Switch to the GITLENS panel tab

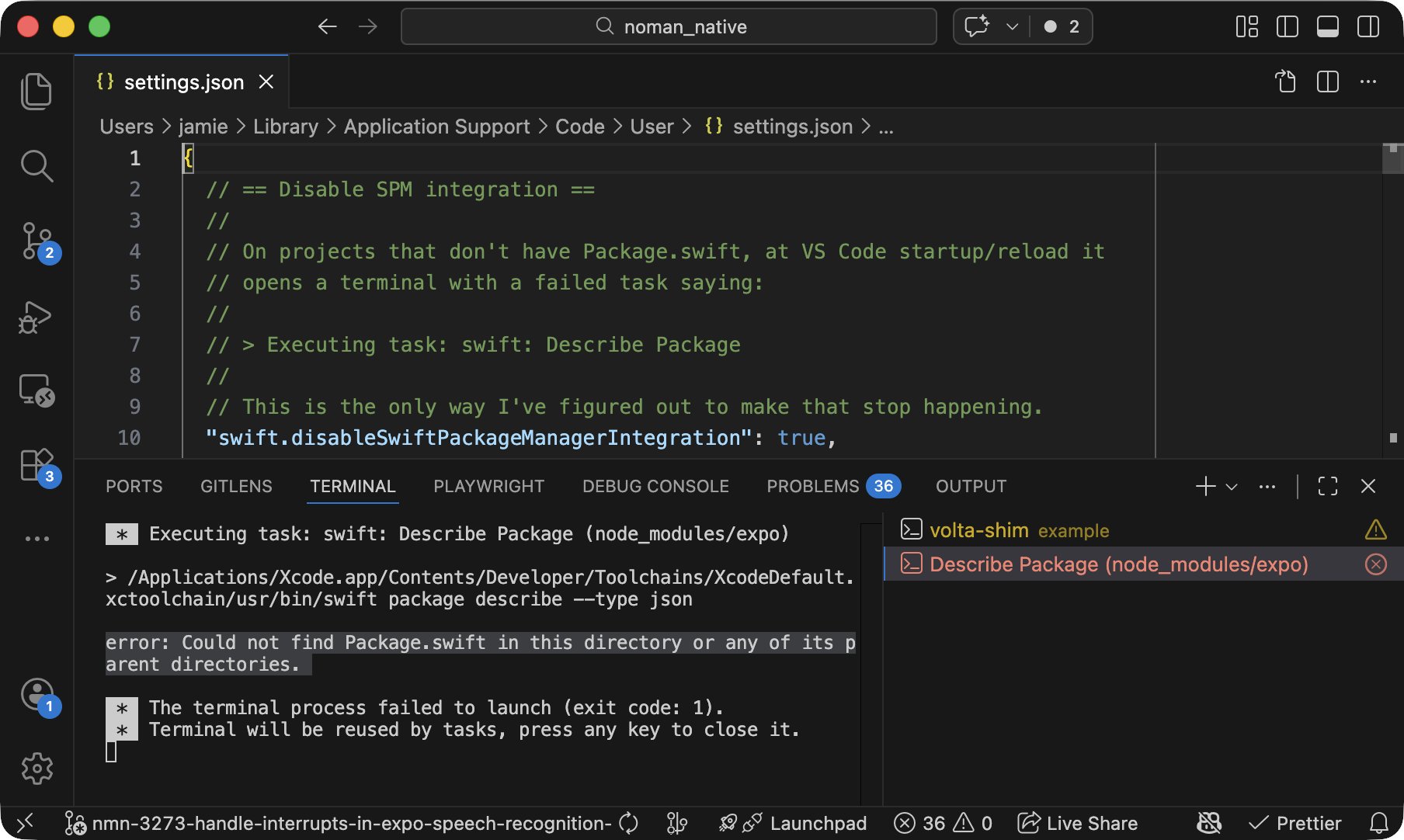pyautogui.click(x=236, y=486)
